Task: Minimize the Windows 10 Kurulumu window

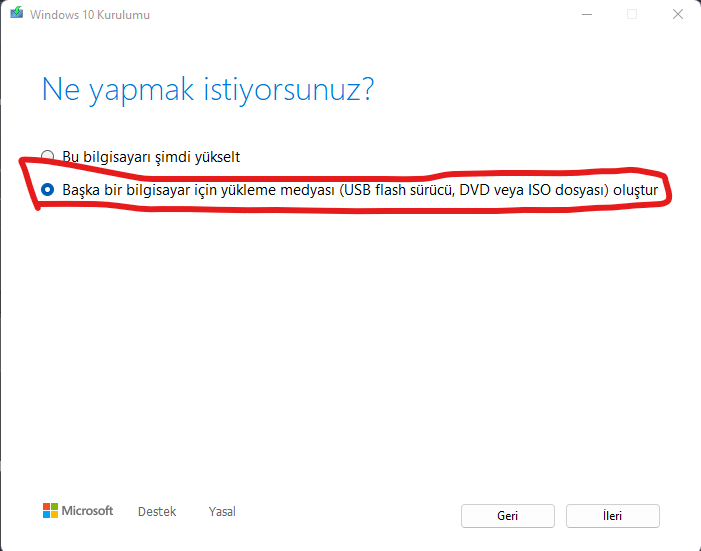Action: point(587,14)
